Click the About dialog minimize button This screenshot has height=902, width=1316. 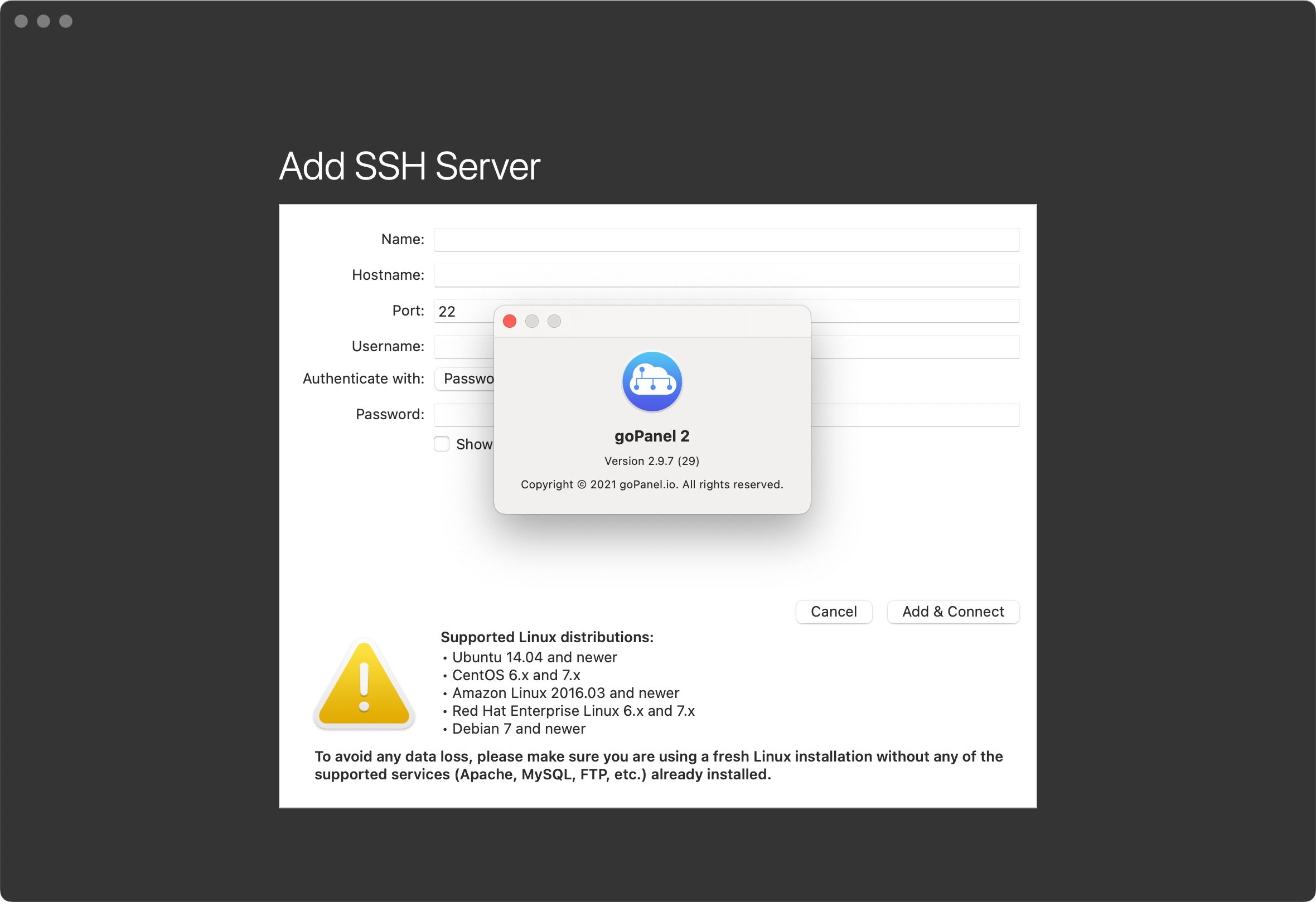532,322
